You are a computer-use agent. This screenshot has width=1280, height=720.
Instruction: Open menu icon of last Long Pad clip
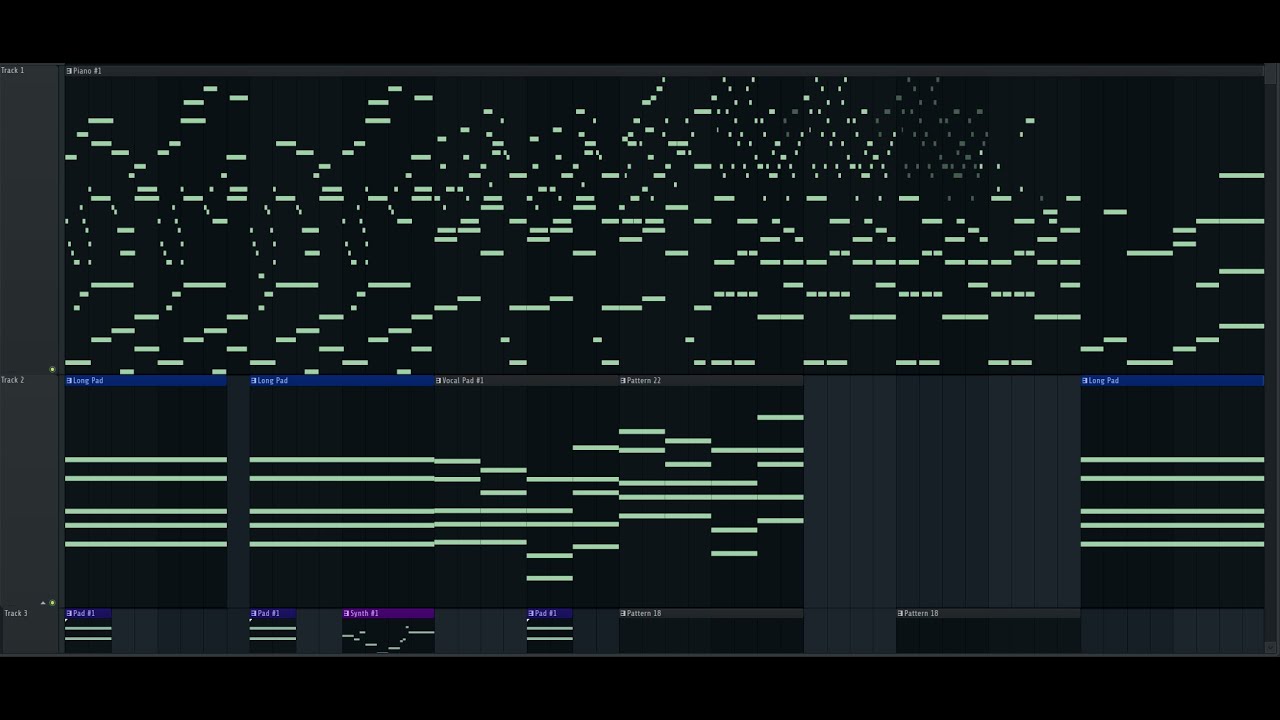[x=1085, y=381]
